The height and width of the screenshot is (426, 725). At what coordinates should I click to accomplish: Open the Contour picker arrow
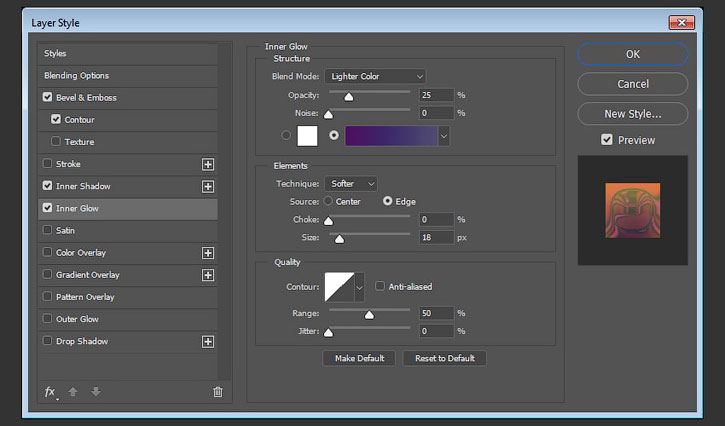(359, 287)
